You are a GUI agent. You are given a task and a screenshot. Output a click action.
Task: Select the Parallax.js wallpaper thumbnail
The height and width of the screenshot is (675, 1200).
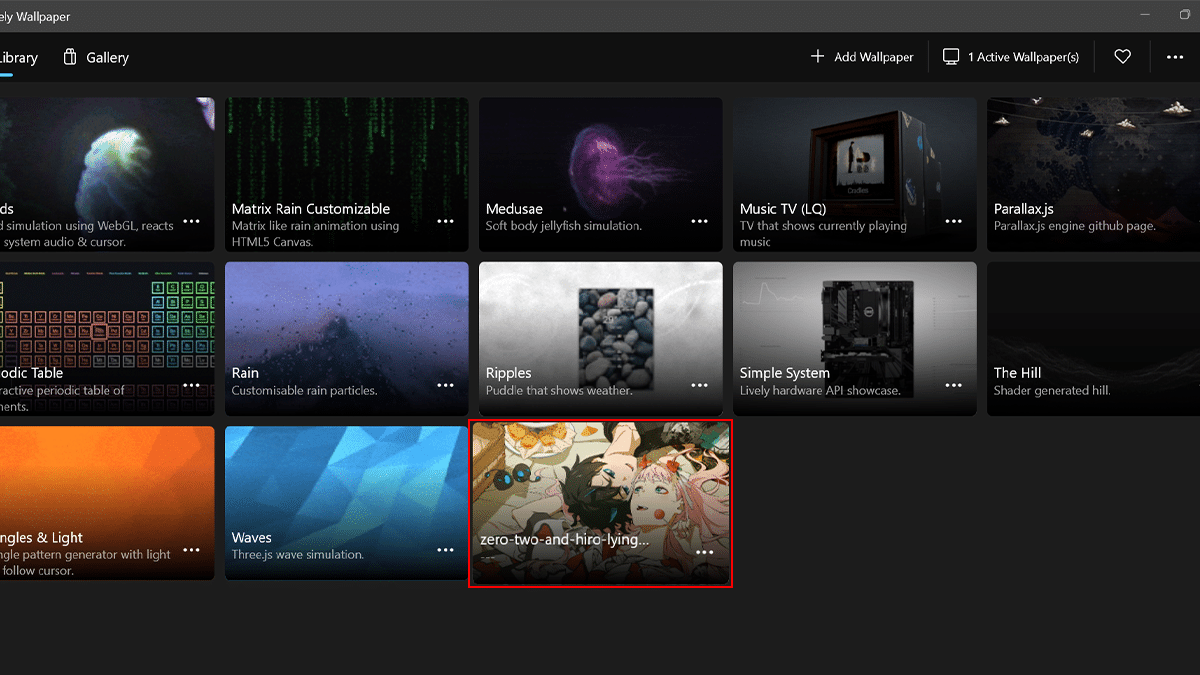[x=1092, y=150]
